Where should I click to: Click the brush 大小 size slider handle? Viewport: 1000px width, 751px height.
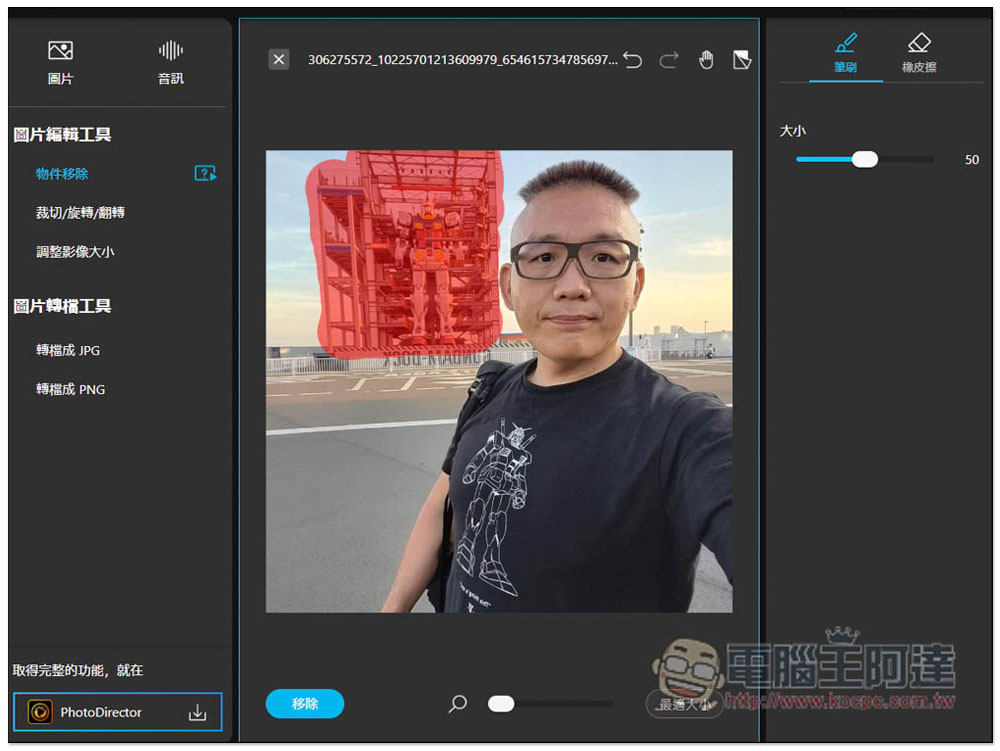(x=865, y=160)
